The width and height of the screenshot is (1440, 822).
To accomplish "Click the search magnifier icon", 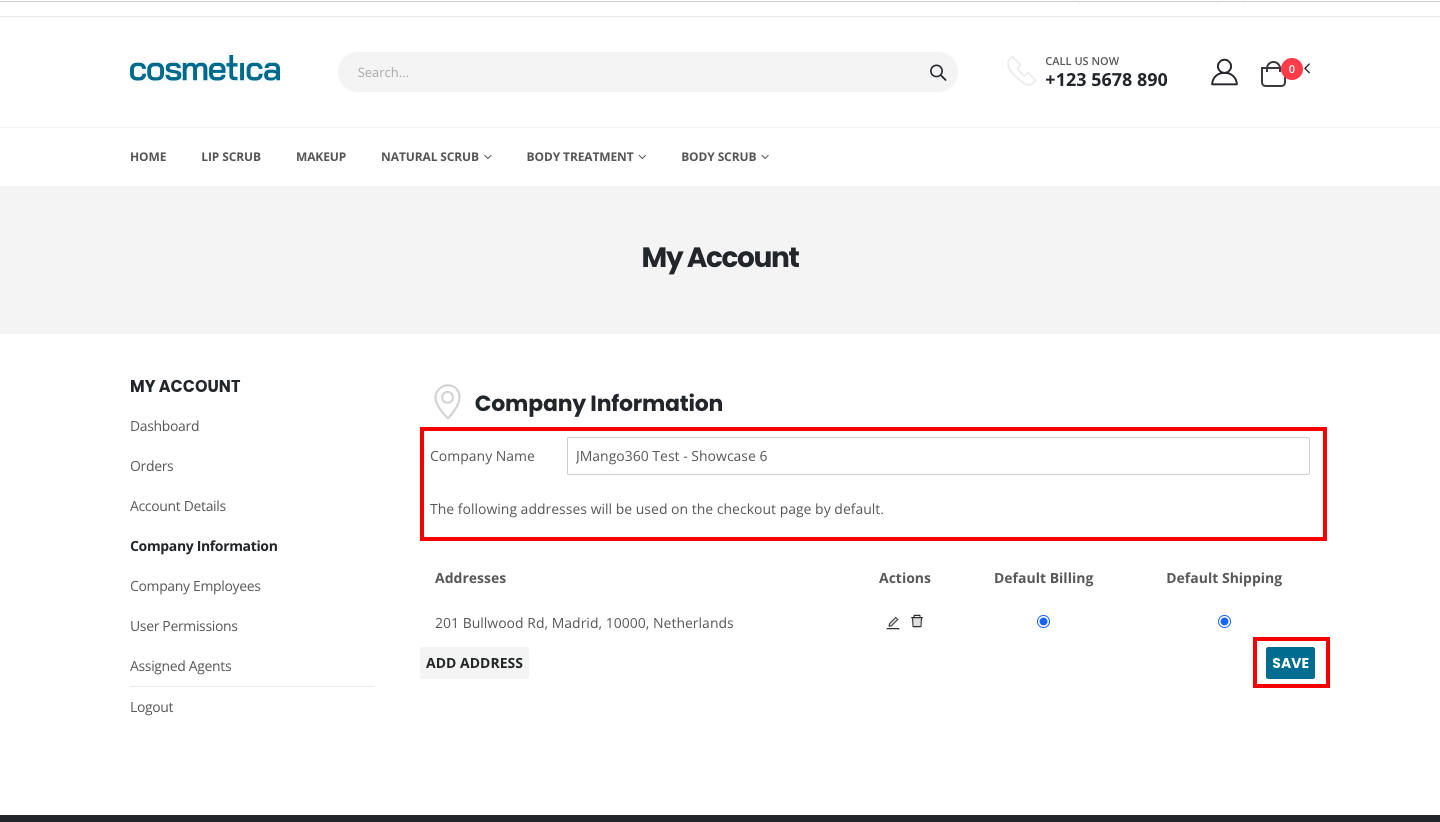I will [937, 72].
